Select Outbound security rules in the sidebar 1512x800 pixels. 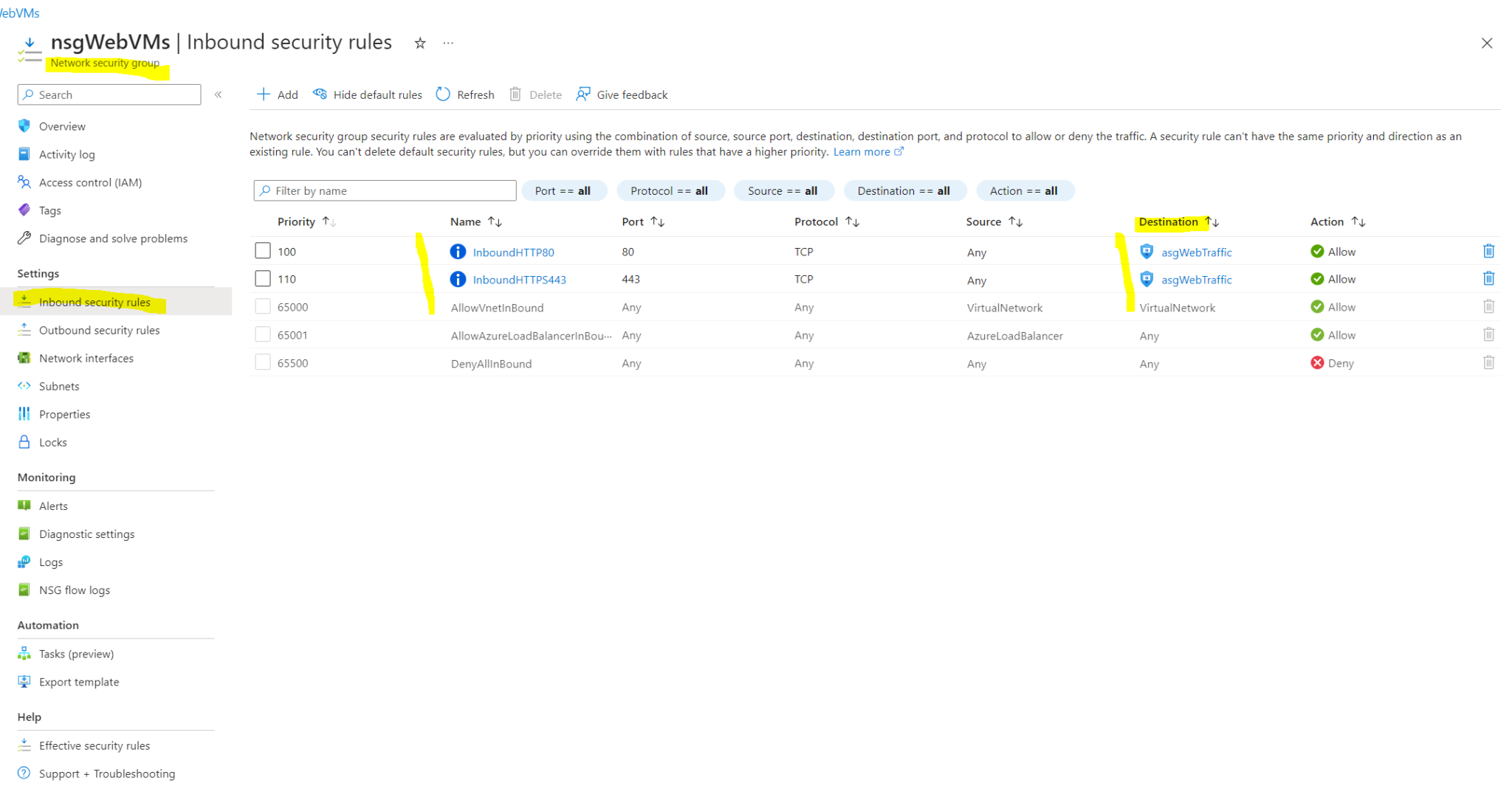[x=99, y=330]
